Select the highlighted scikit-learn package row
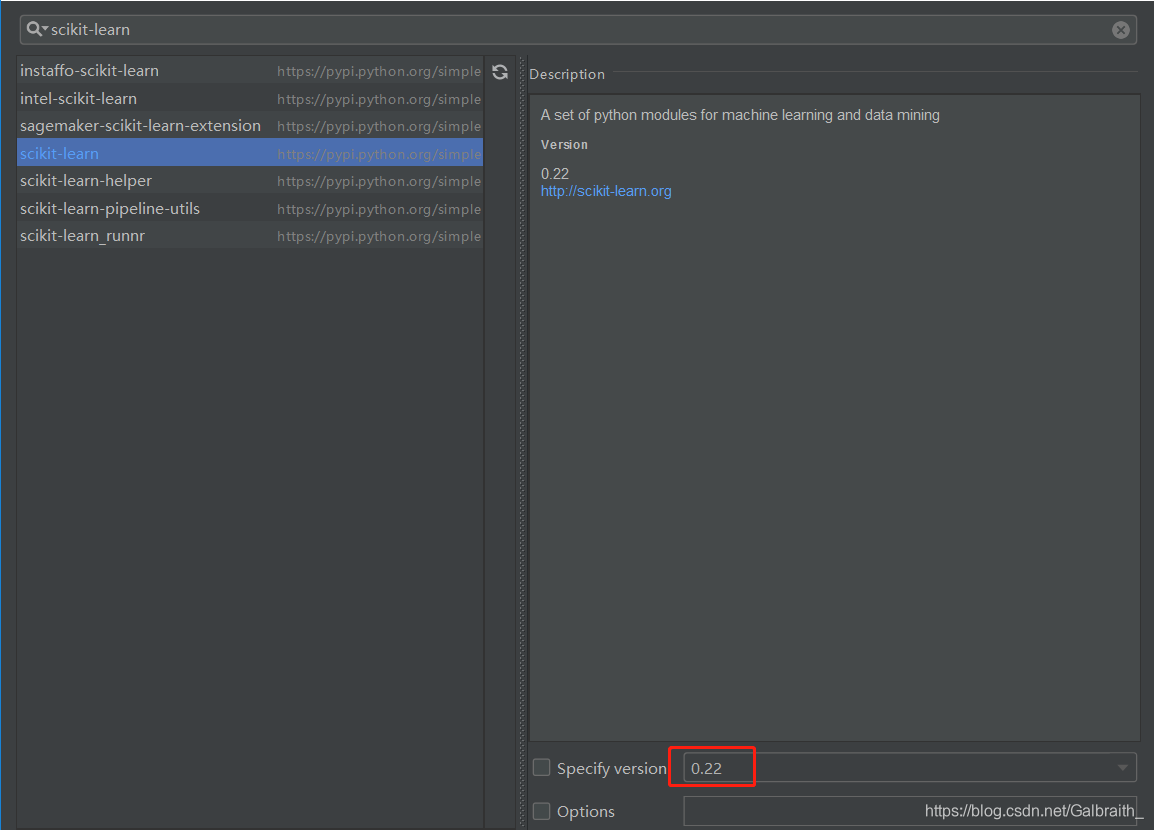Viewport: 1154px width, 830px height. (249, 153)
